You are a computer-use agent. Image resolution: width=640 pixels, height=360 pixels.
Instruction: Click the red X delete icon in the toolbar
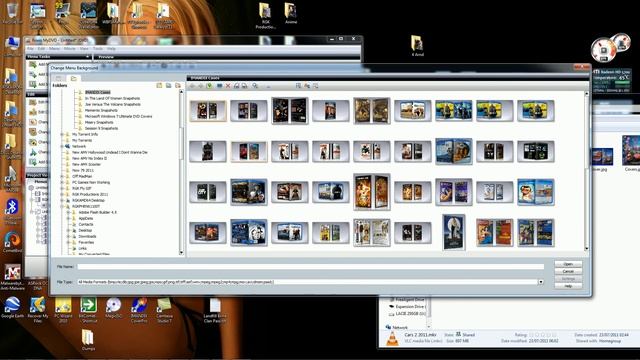(x=228, y=86)
